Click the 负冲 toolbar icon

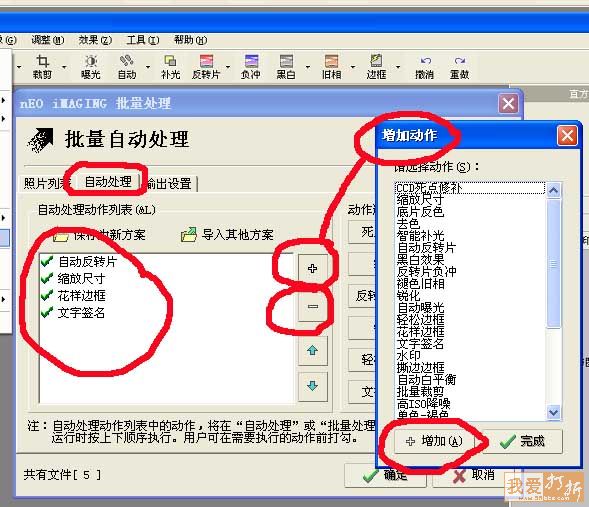(x=251, y=66)
